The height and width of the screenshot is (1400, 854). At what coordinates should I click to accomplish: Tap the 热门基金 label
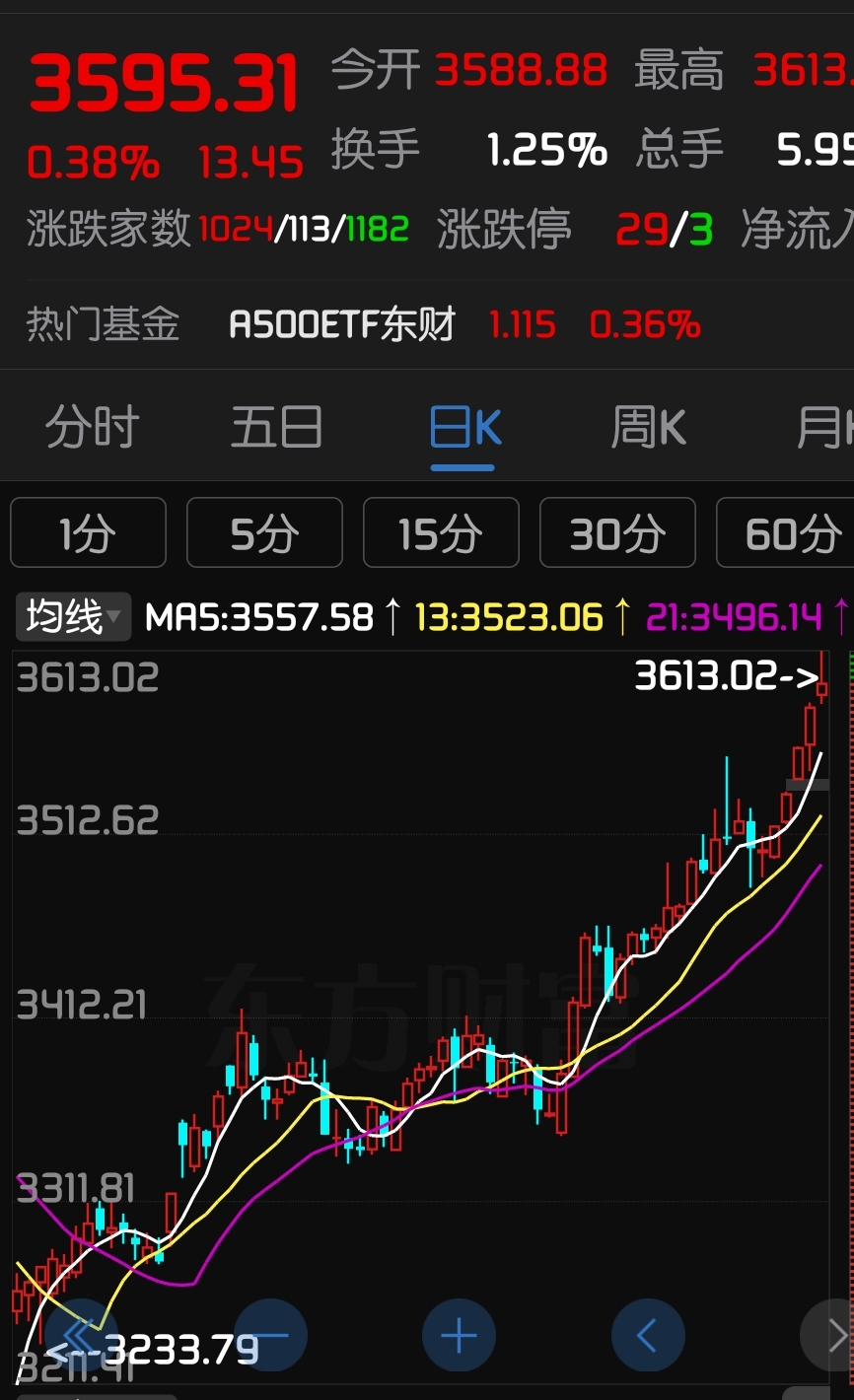click(x=103, y=324)
